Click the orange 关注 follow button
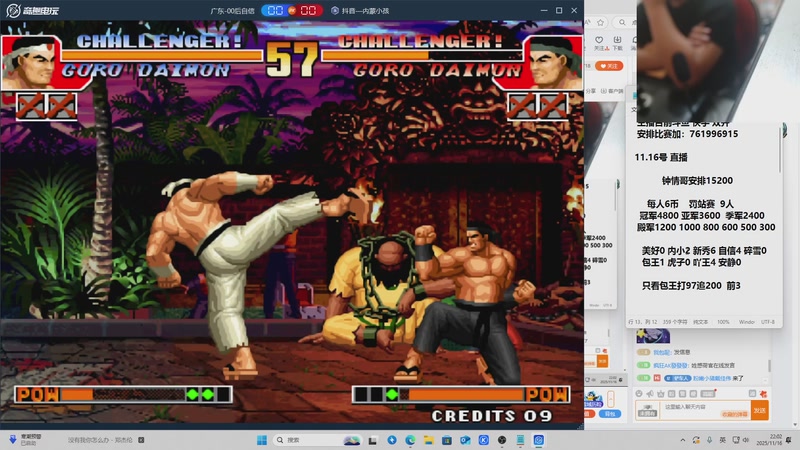 609,66
